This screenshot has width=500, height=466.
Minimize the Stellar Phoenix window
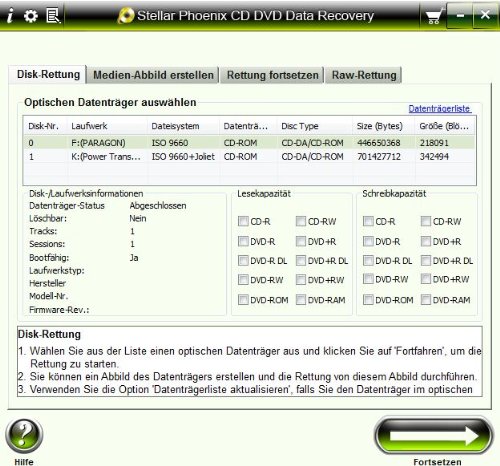pos(460,15)
